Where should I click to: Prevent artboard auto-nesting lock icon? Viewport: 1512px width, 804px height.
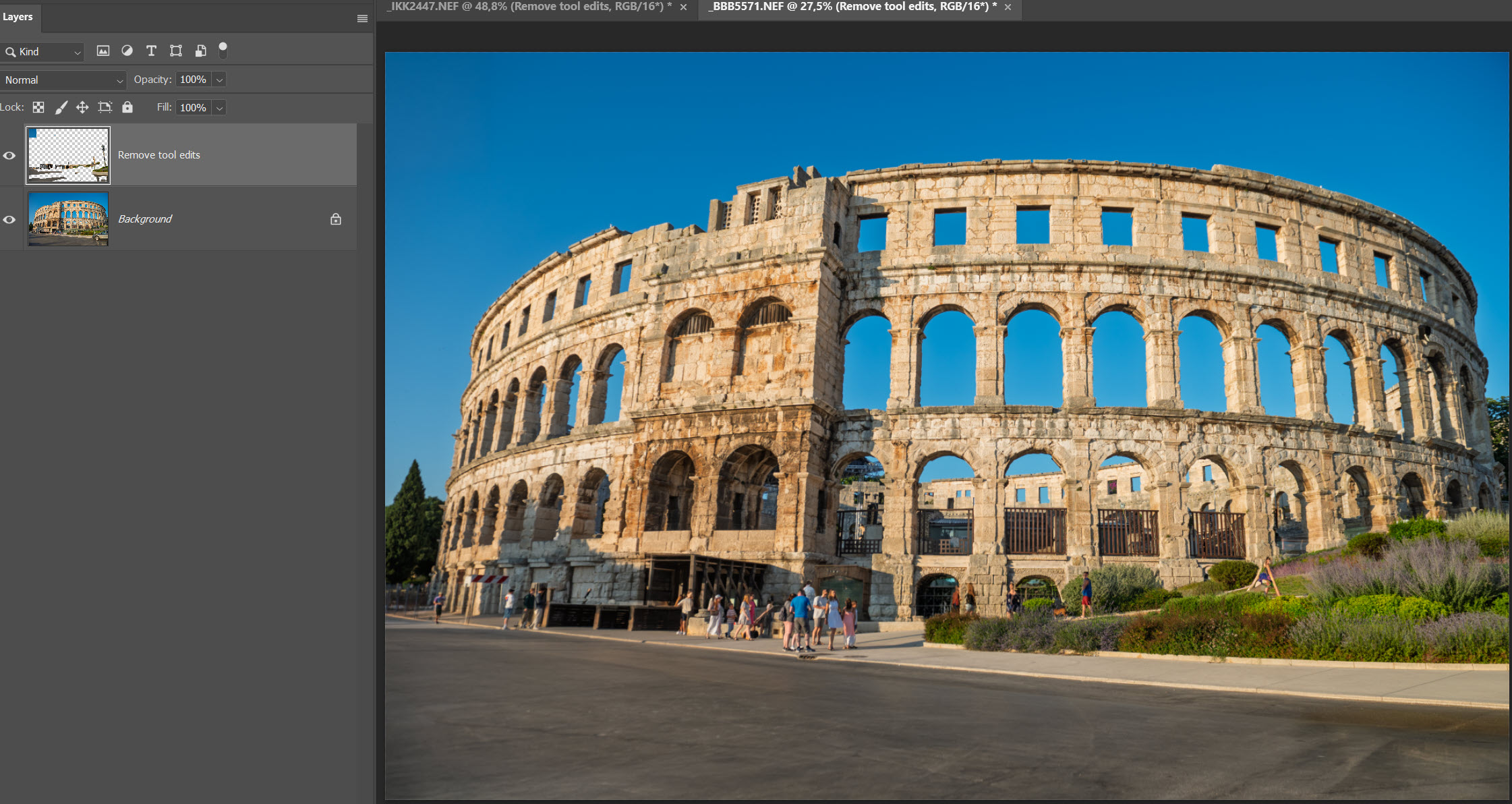(105, 107)
